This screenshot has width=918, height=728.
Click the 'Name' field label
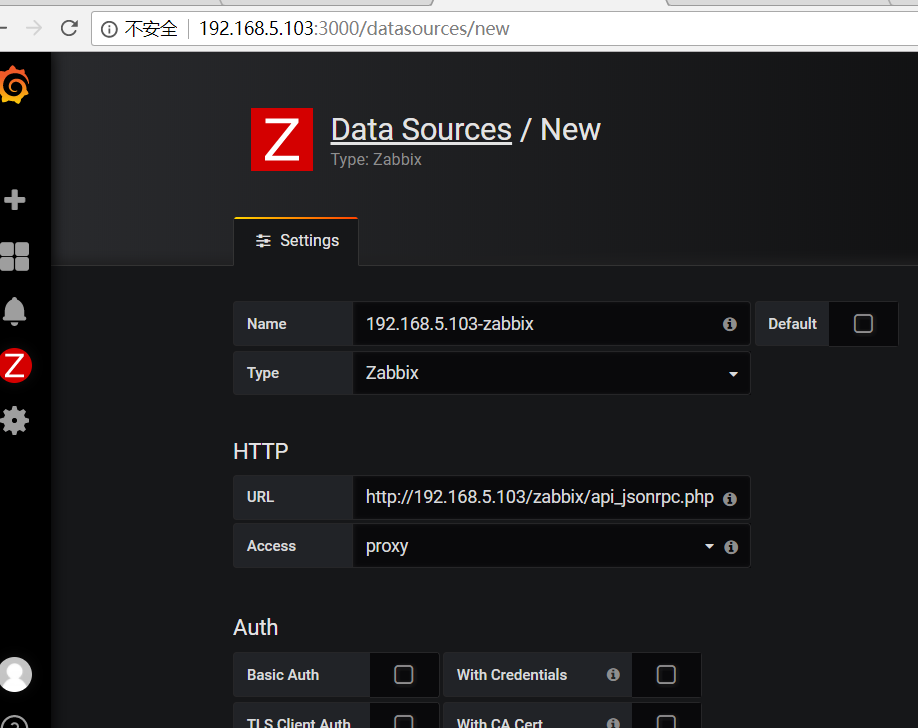point(266,324)
